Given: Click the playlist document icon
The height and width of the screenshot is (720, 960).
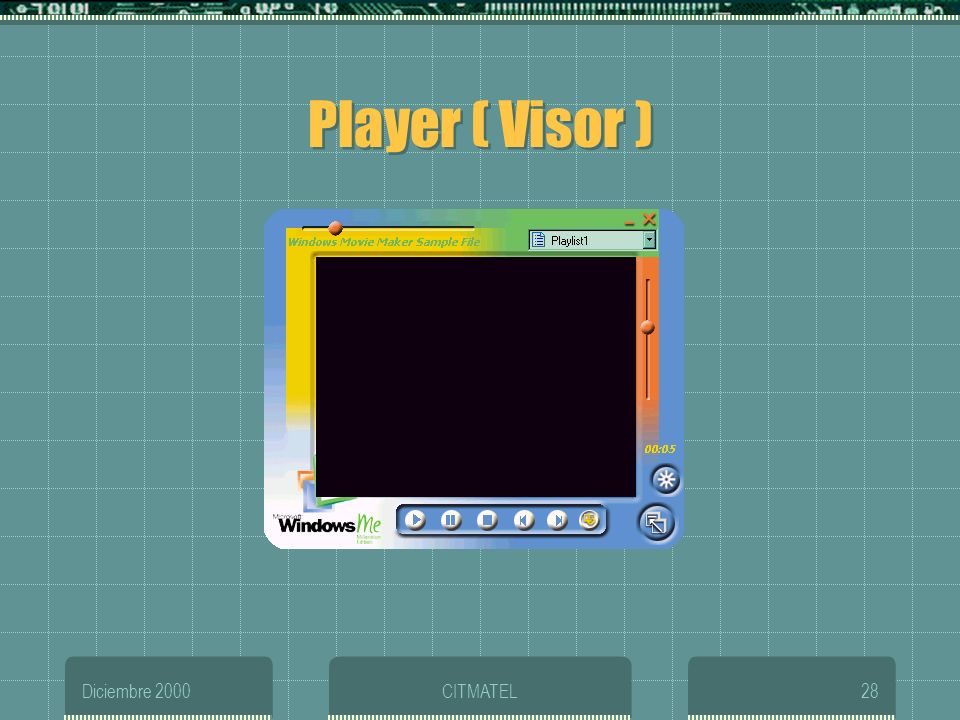Looking at the screenshot, I should (x=538, y=240).
